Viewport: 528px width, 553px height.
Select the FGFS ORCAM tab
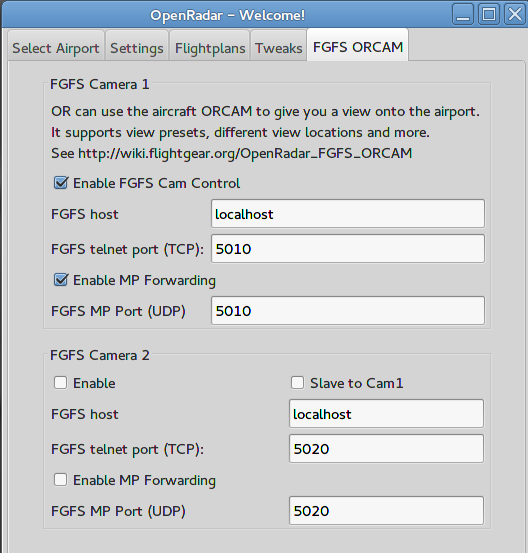click(358, 46)
